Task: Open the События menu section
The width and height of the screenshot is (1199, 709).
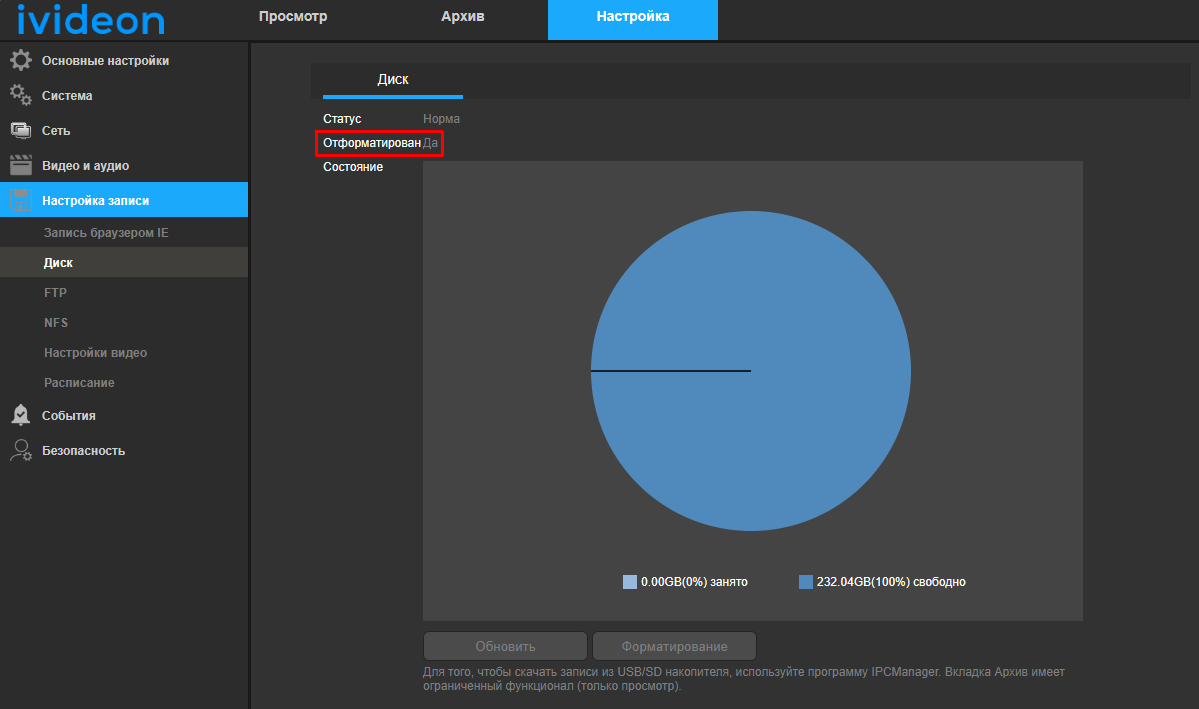Action: click(124, 415)
